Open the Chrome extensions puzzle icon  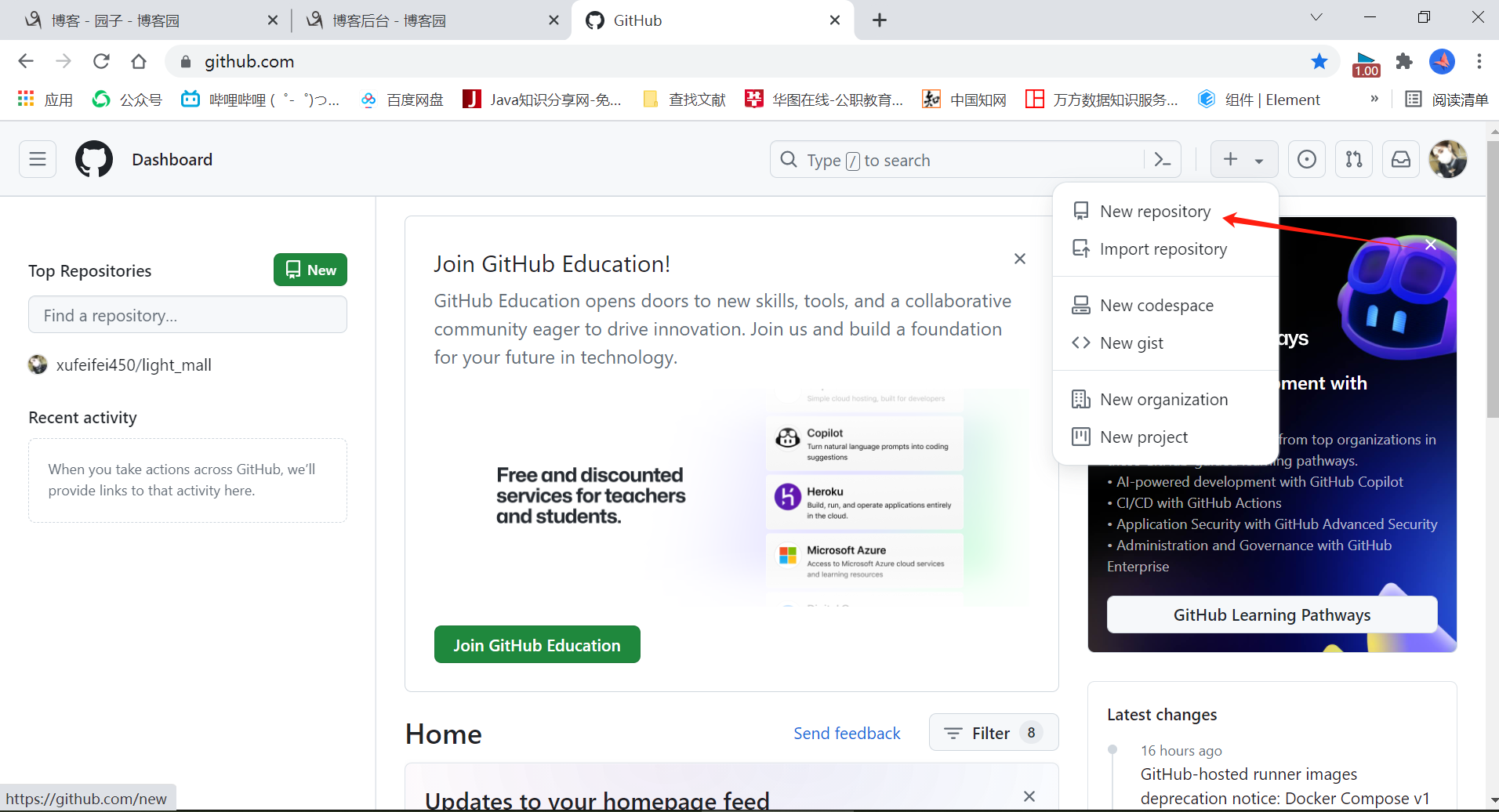pos(1404,61)
